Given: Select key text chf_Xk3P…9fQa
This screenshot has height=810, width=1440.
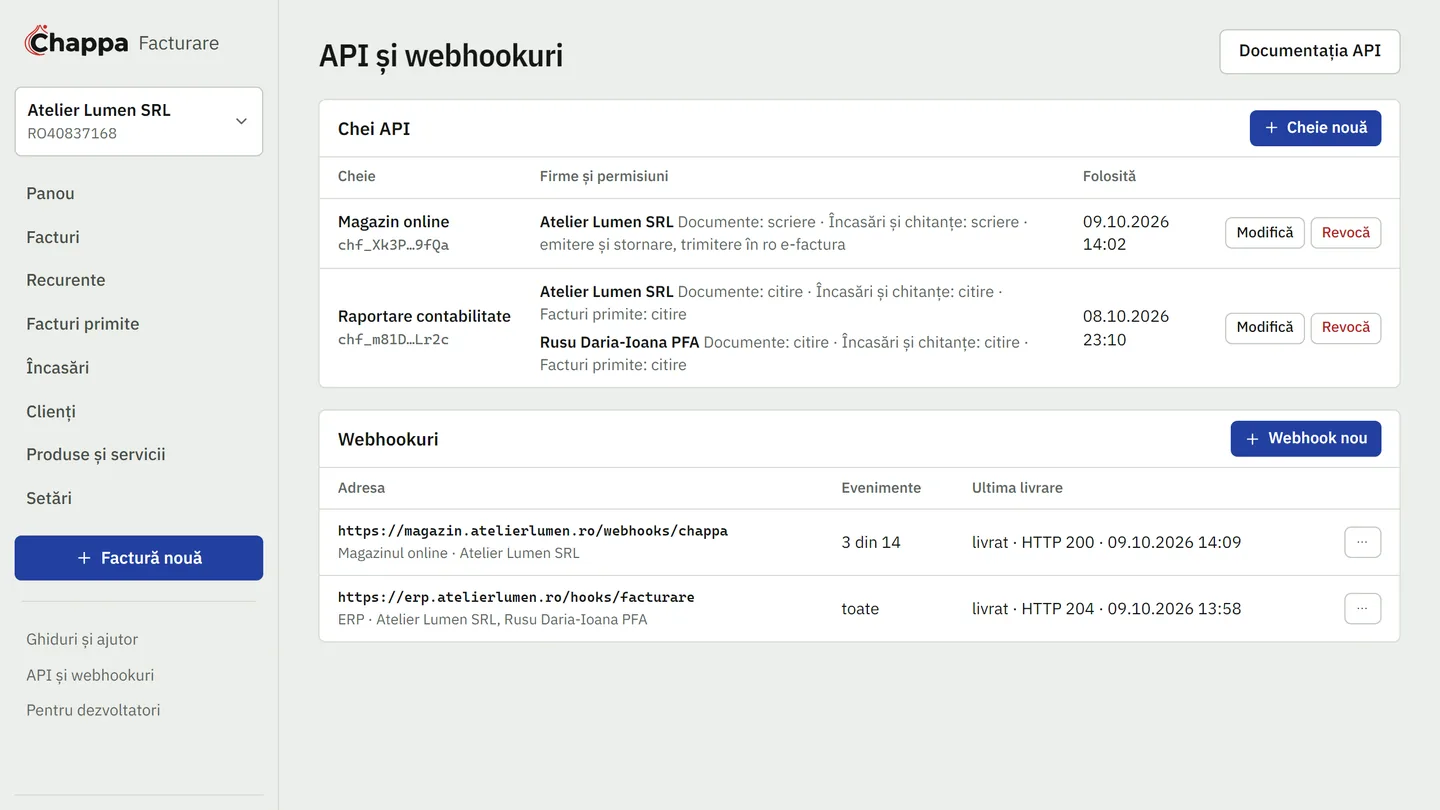Looking at the screenshot, I should point(394,245).
